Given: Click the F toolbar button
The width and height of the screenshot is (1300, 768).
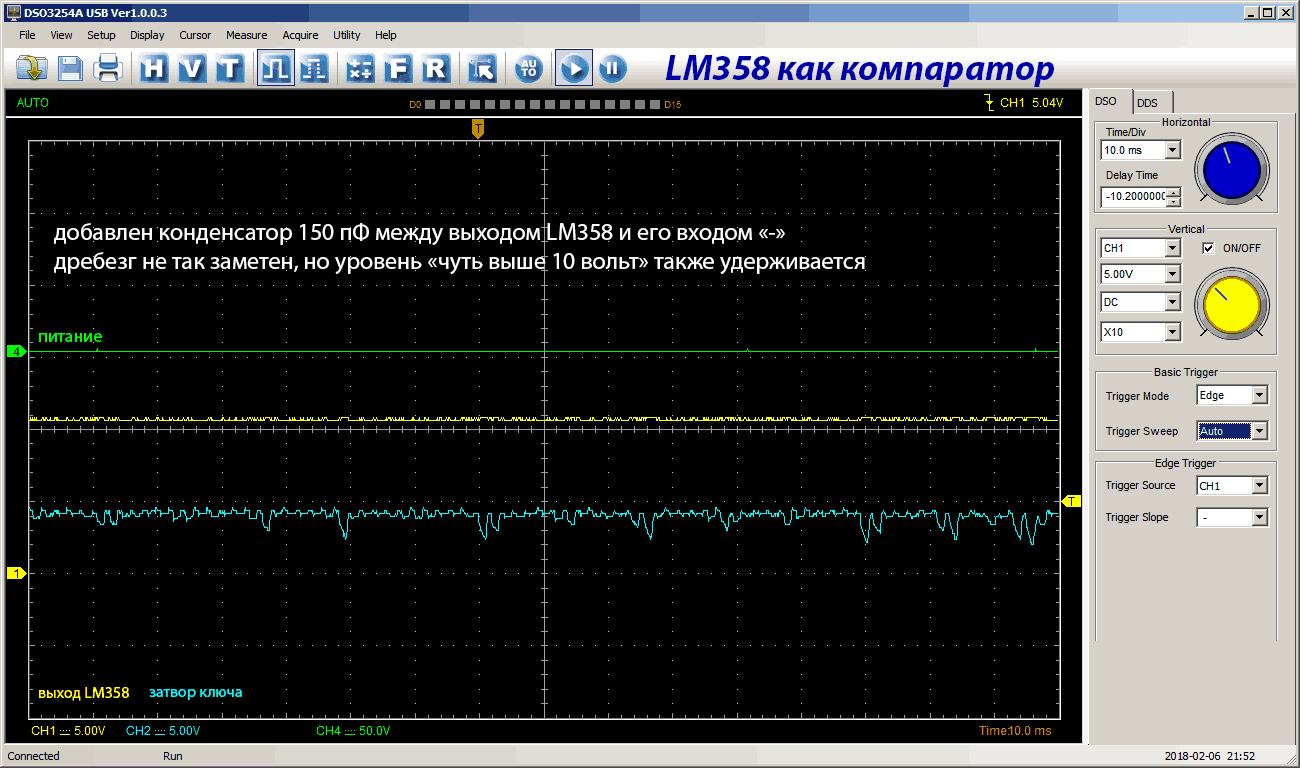Looking at the screenshot, I should (x=398, y=68).
